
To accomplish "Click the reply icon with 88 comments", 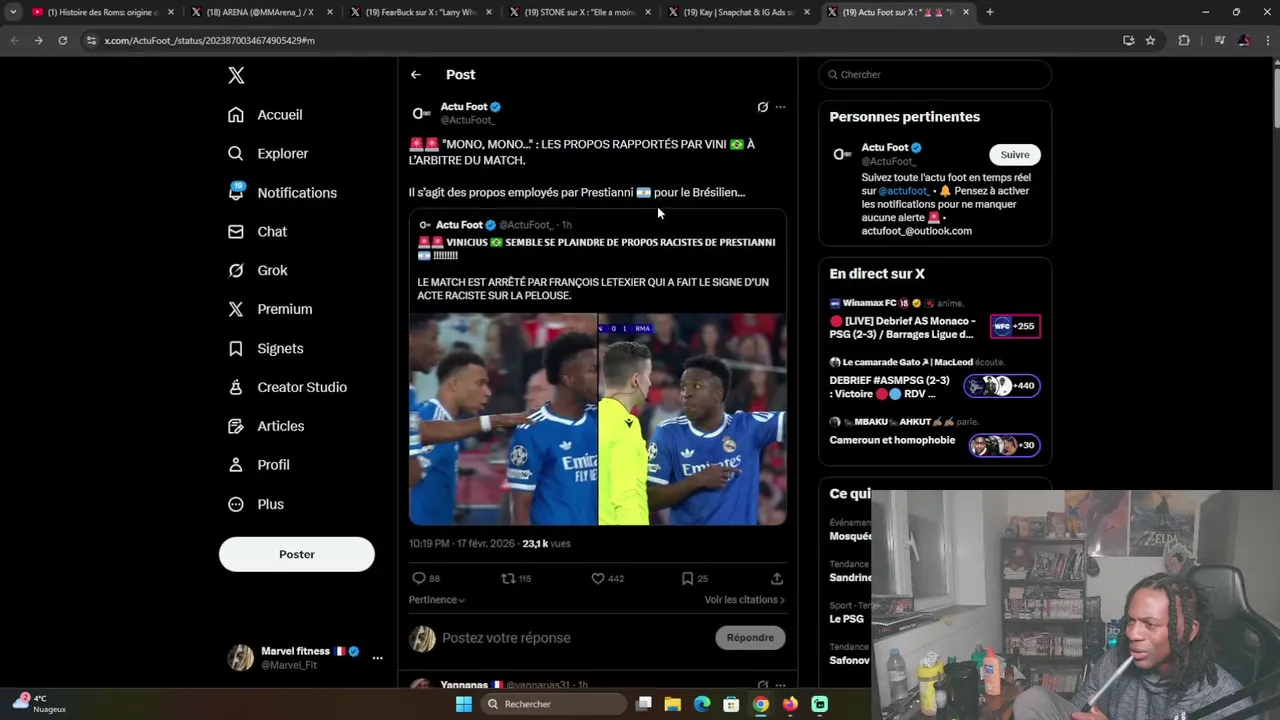I will tap(426, 578).
